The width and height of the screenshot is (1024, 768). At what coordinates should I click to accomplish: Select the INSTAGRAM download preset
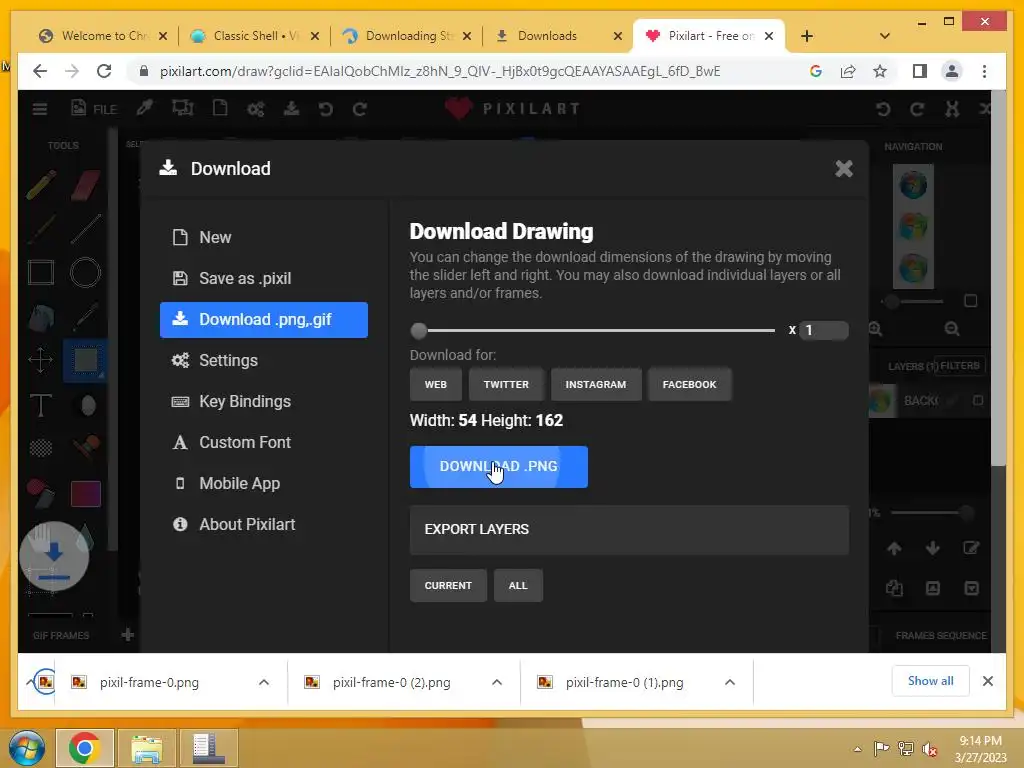pos(596,384)
